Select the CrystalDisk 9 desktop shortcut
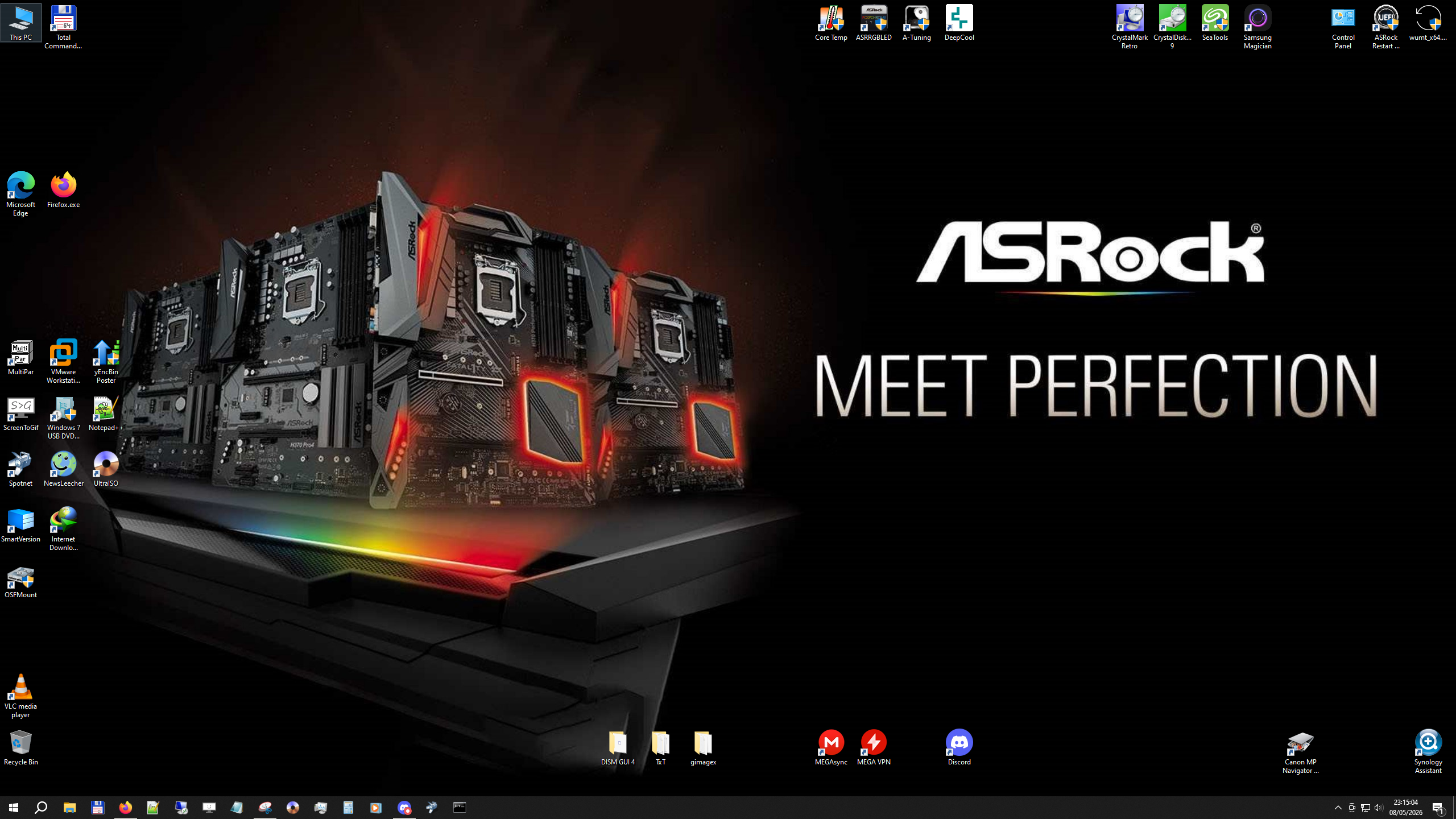This screenshot has height=819, width=1456. 1172,27
